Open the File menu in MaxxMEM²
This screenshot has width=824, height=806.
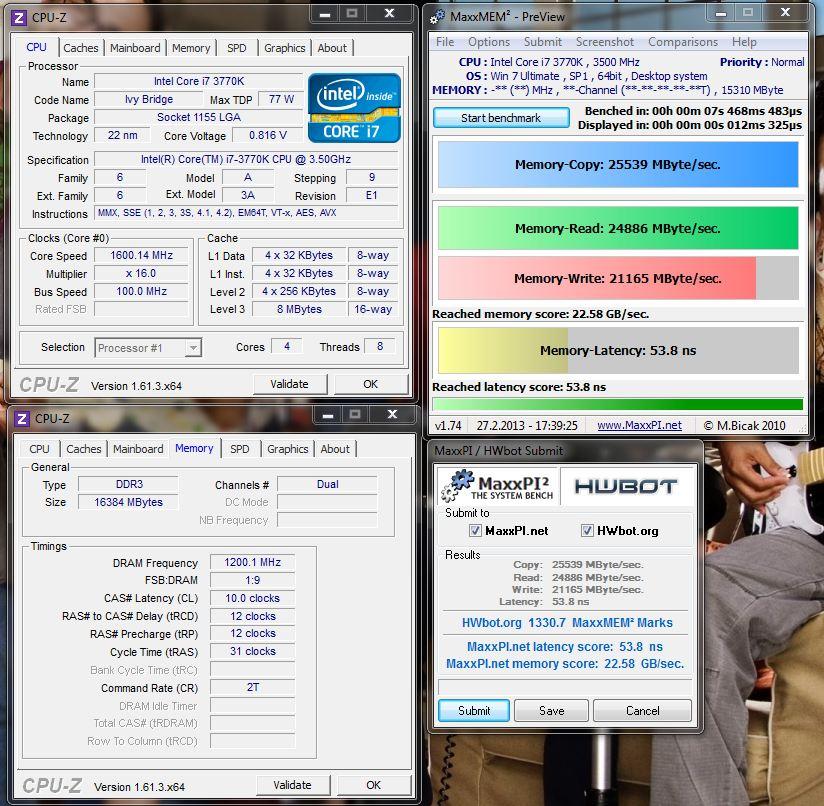click(445, 42)
